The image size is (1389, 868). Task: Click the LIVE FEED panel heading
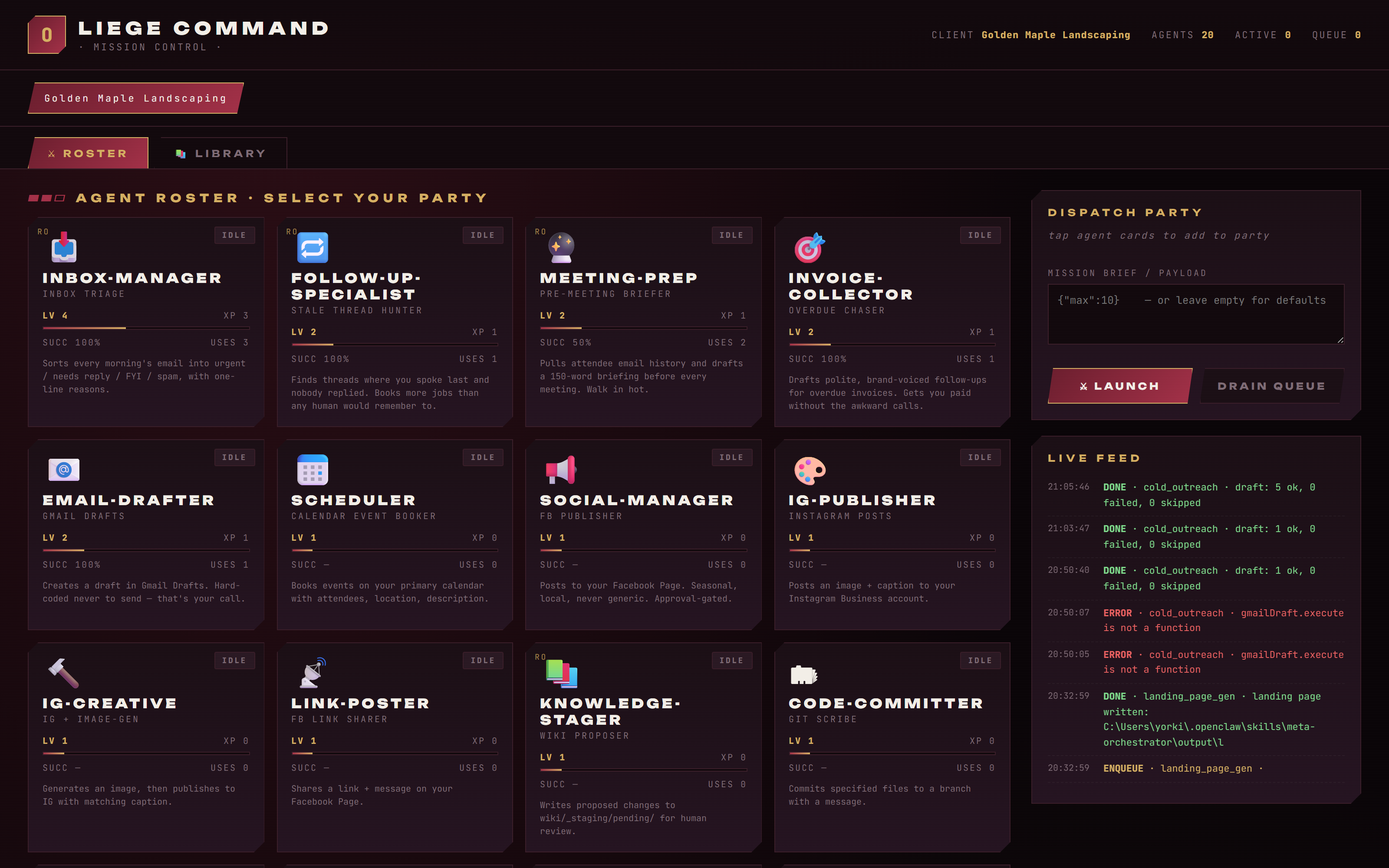(1094, 458)
